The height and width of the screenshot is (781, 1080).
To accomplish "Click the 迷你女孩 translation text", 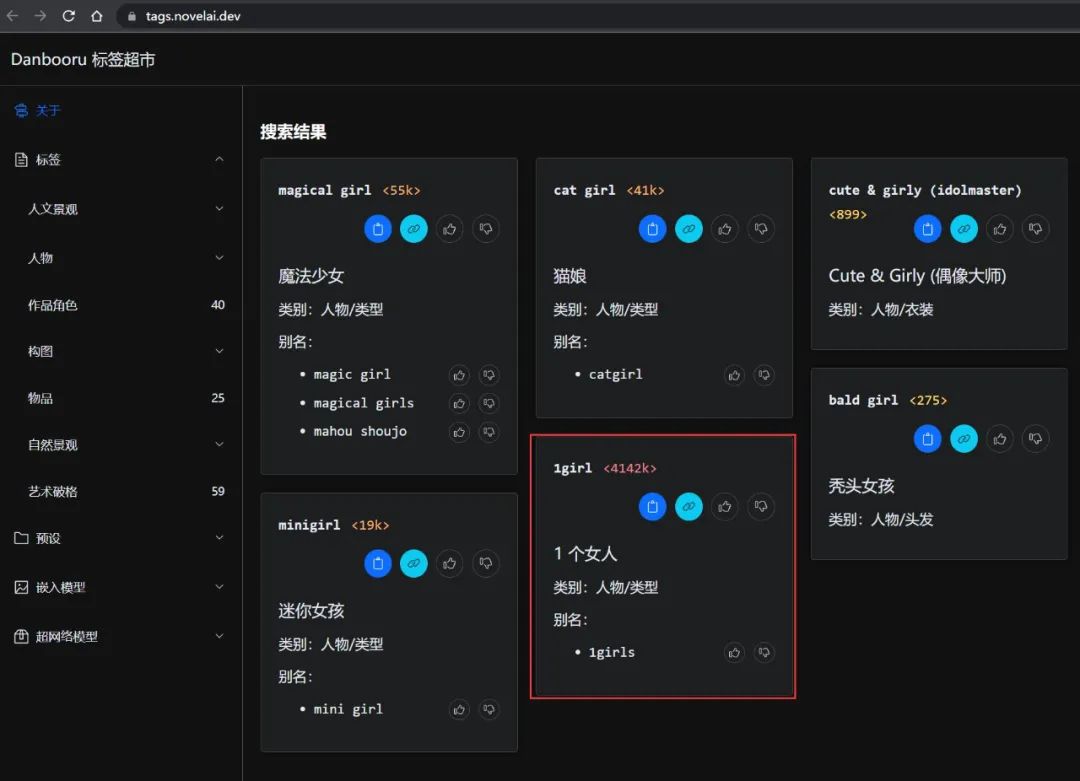I will (x=311, y=611).
